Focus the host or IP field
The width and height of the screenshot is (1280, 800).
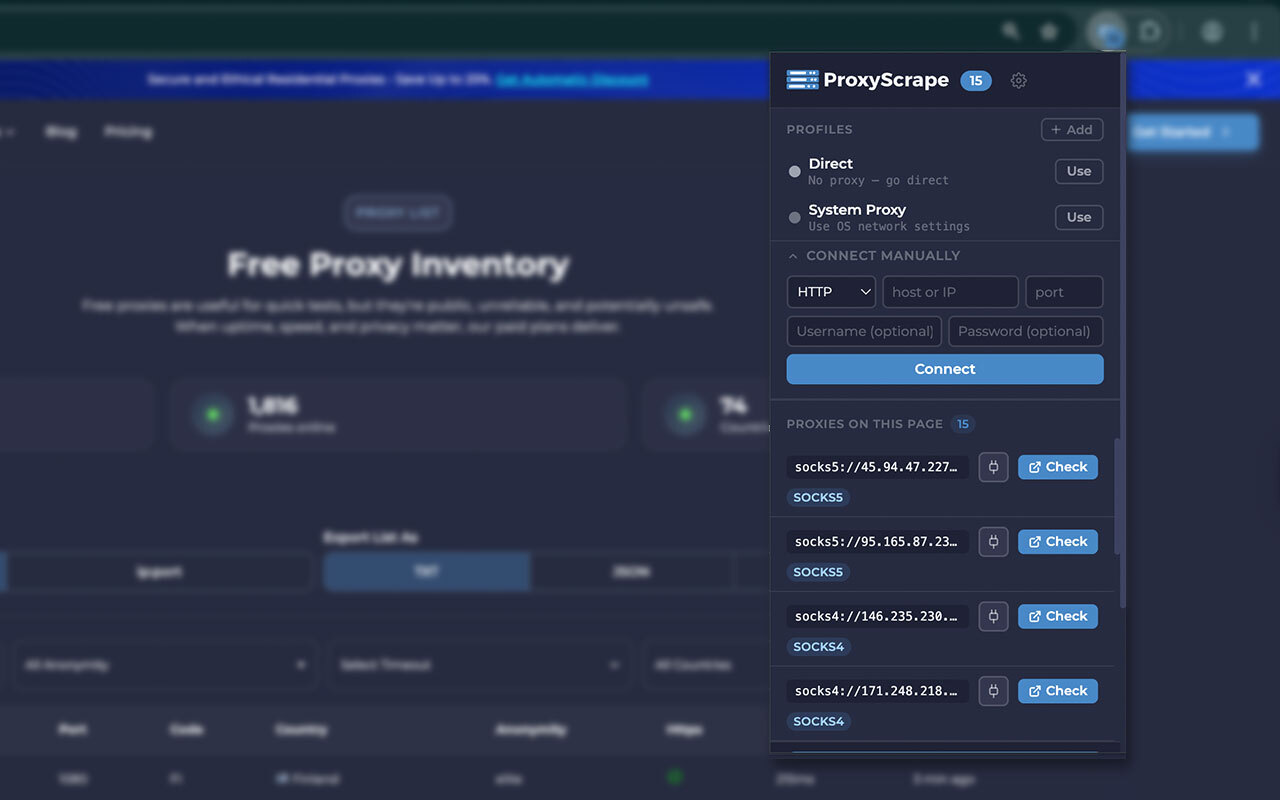click(x=950, y=292)
